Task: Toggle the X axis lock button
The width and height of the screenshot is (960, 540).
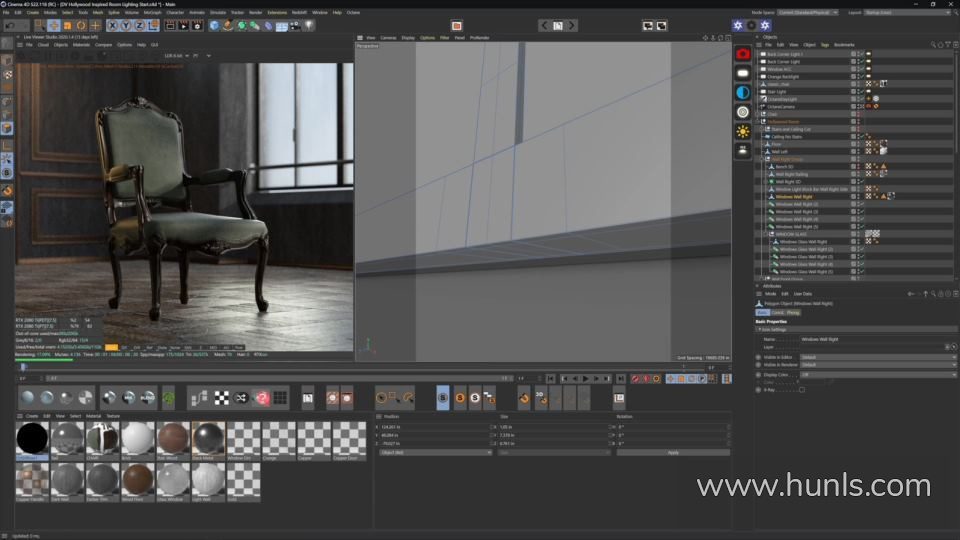Action: pos(112,25)
